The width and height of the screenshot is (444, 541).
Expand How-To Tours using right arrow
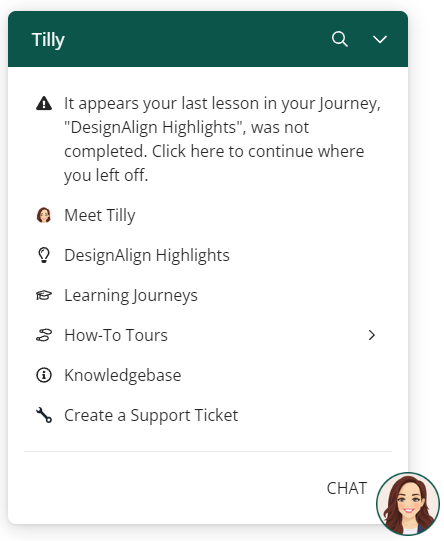[372, 335]
